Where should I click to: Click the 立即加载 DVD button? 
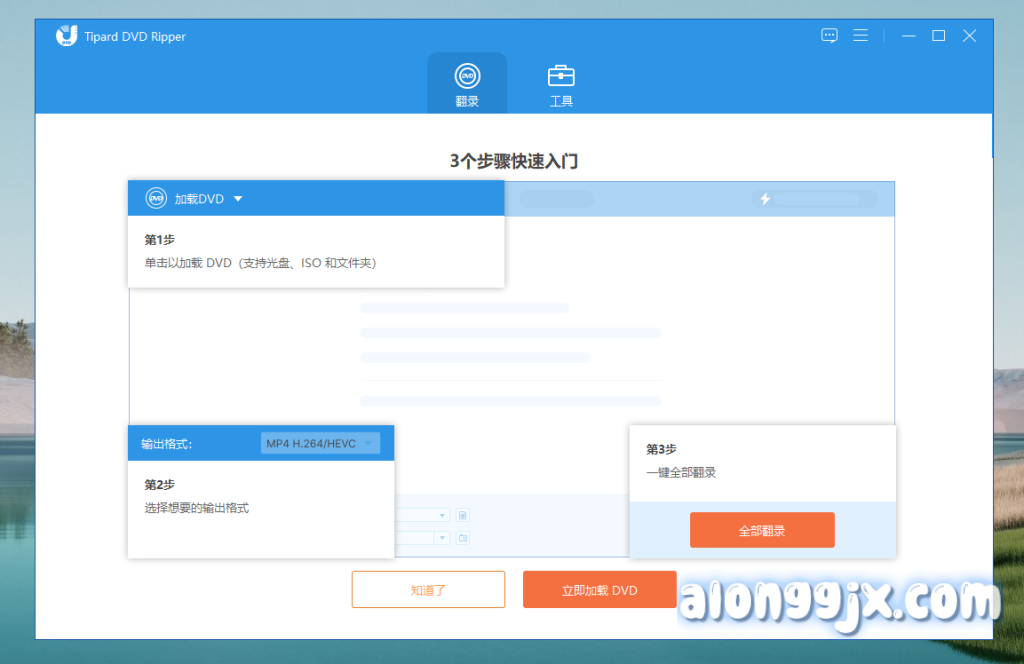coord(599,590)
